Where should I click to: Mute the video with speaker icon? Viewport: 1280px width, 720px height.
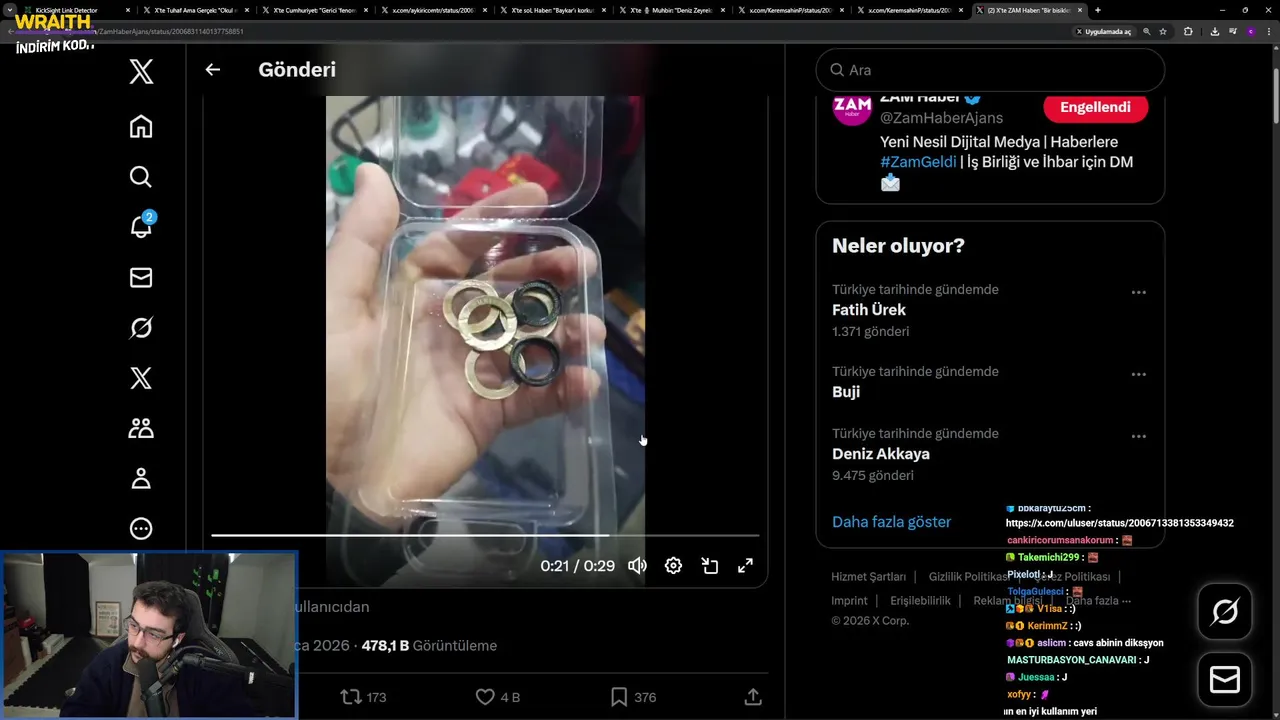click(x=637, y=566)
